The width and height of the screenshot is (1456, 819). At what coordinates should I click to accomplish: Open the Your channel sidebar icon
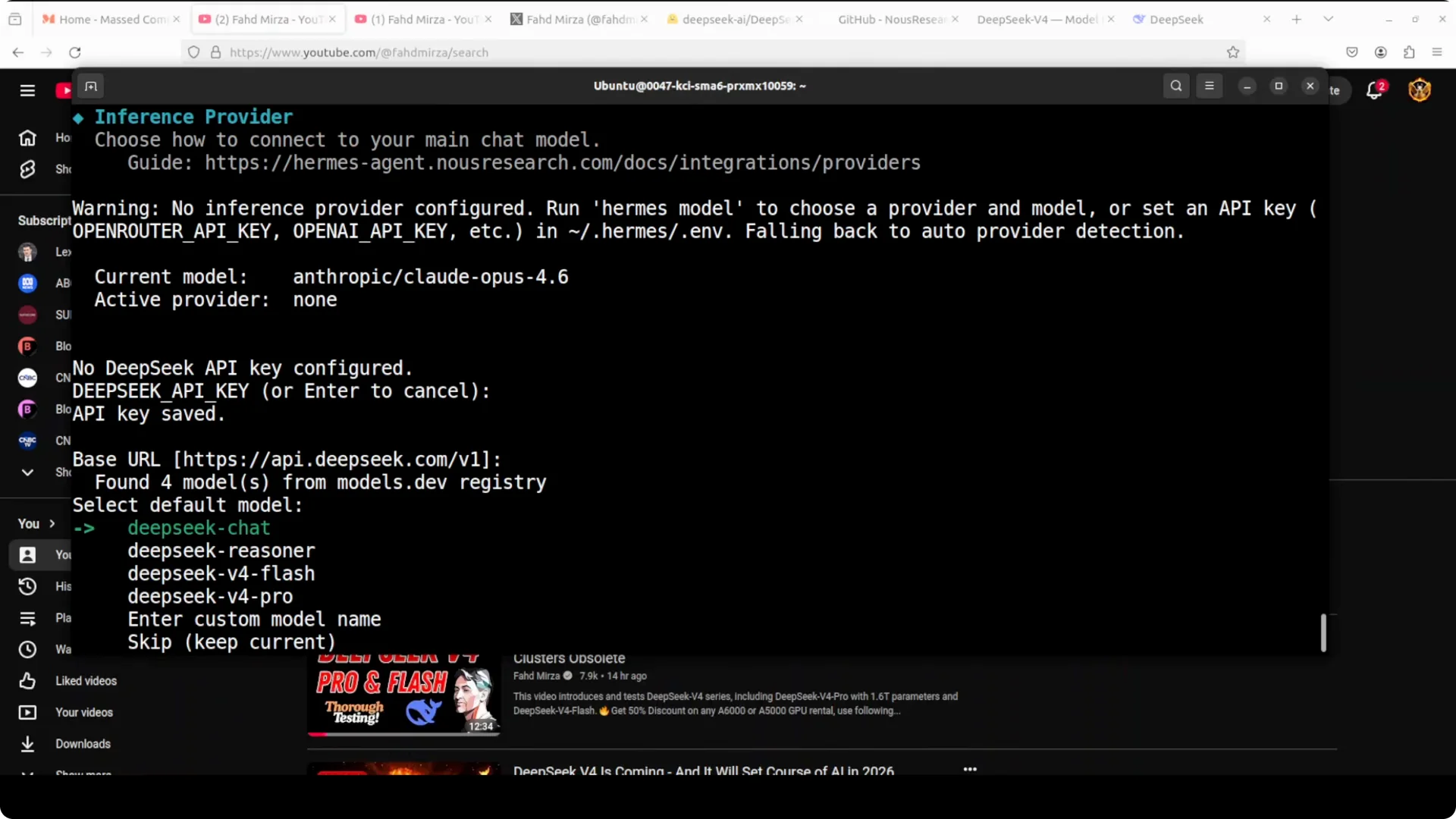27,555
